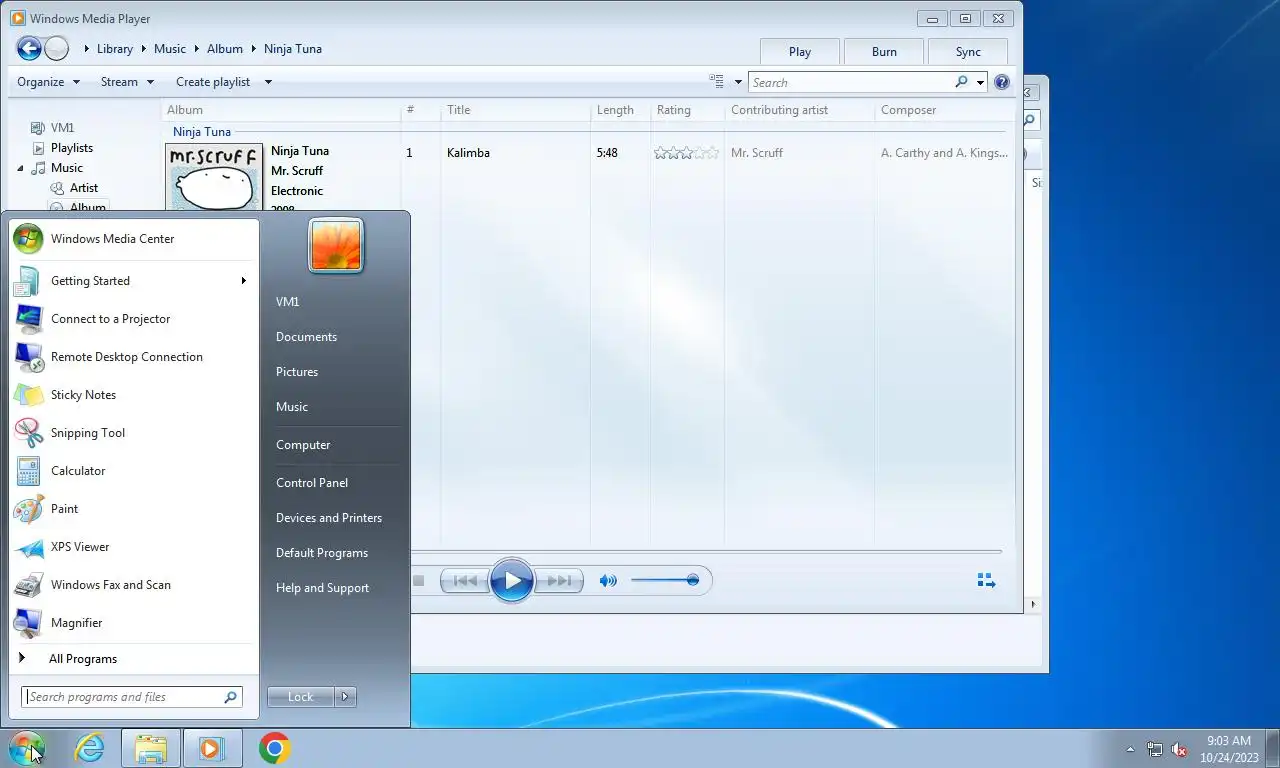The height and width of the screenshot is (768, 1280).
Task: Open search options dropdown arrow
Action: tap(981, 82)
